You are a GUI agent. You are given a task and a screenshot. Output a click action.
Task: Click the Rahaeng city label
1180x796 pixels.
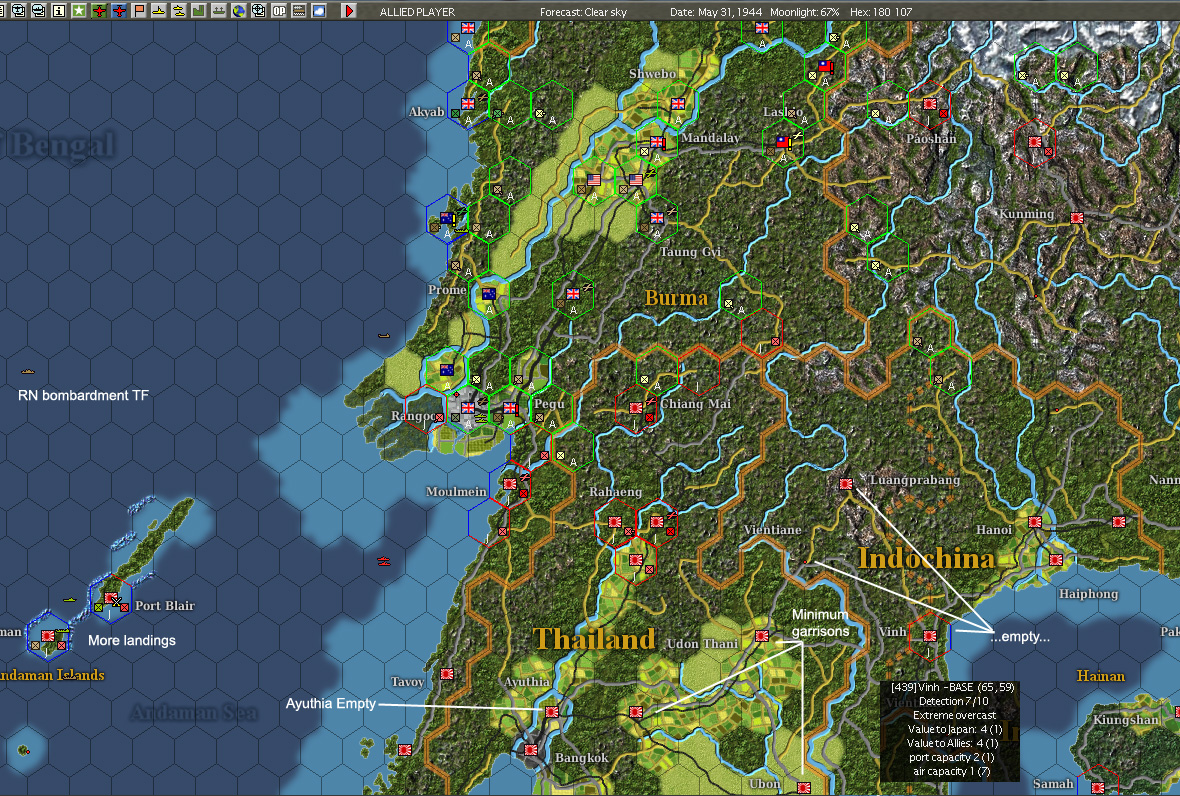point(616,491)
